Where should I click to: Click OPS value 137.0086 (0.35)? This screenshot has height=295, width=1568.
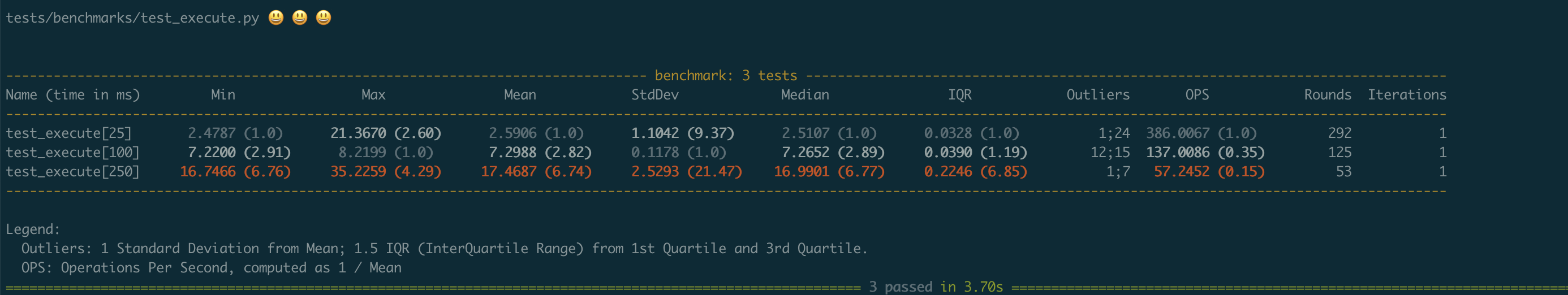tap(1205, 152)
